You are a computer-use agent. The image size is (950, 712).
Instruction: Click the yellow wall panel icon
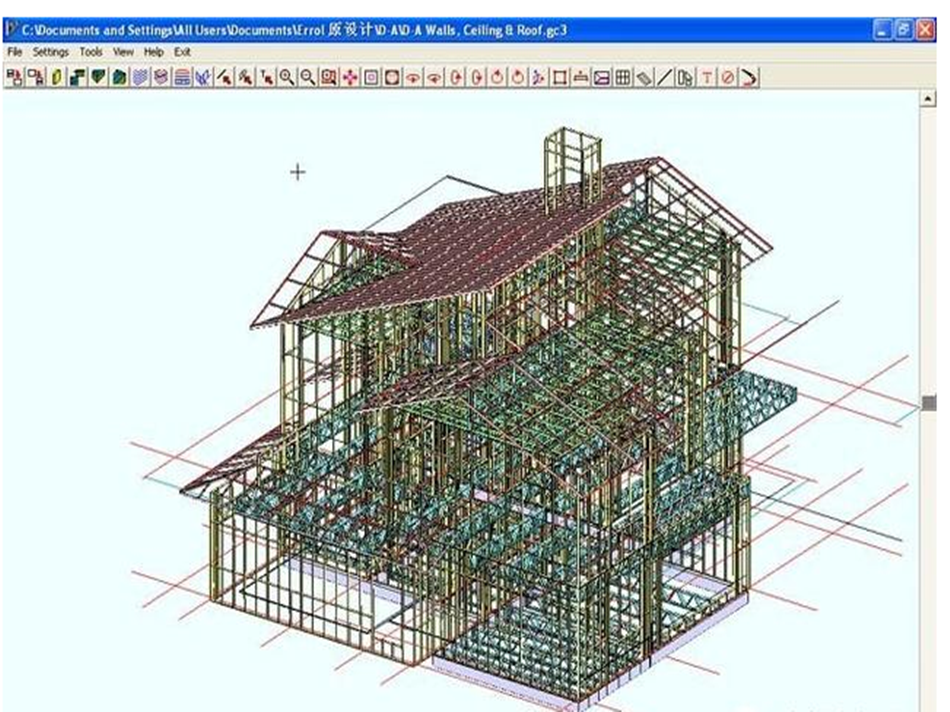(x=56, y=77)
